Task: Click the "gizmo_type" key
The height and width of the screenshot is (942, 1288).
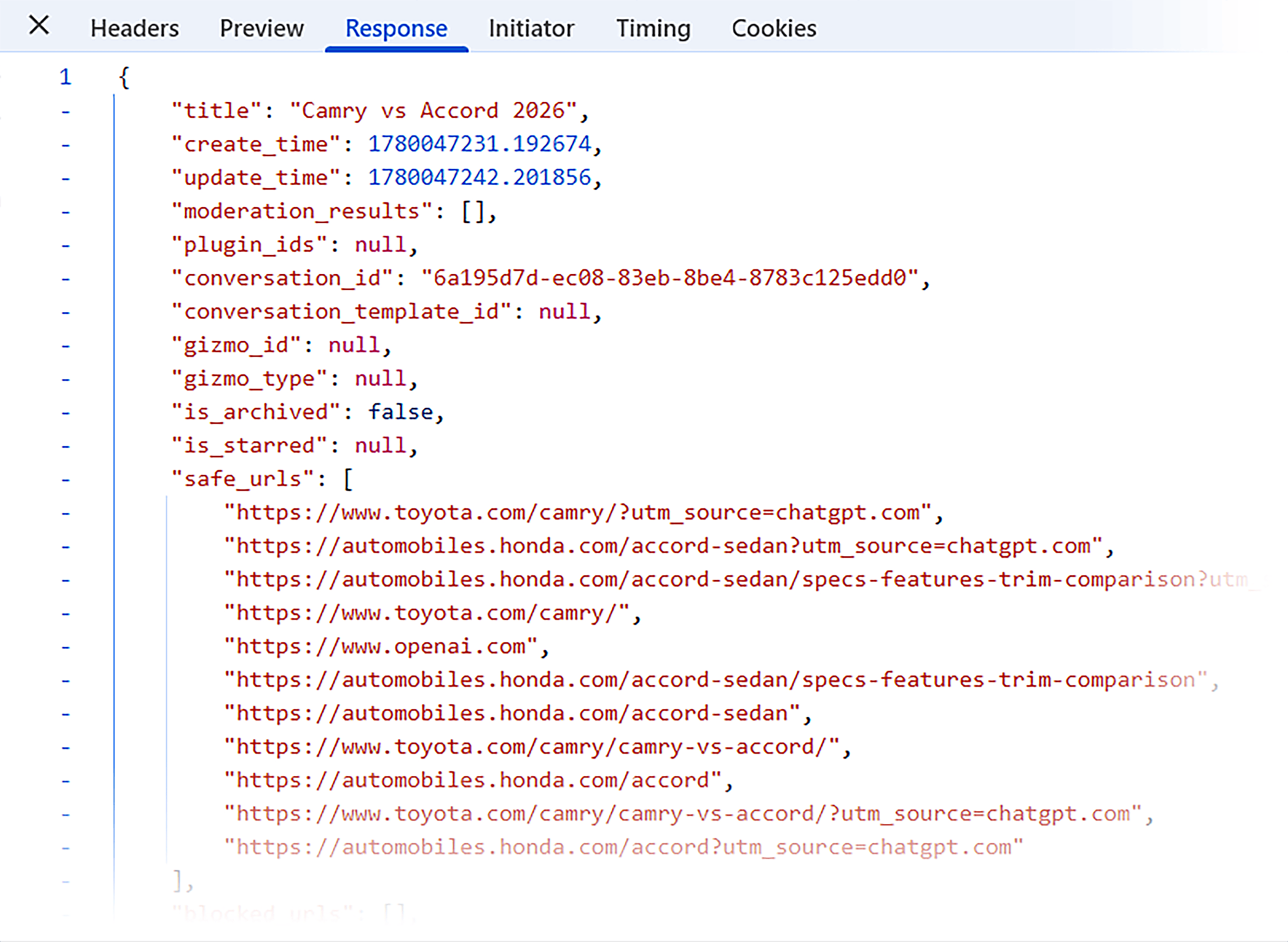Action: coord(249,379)
